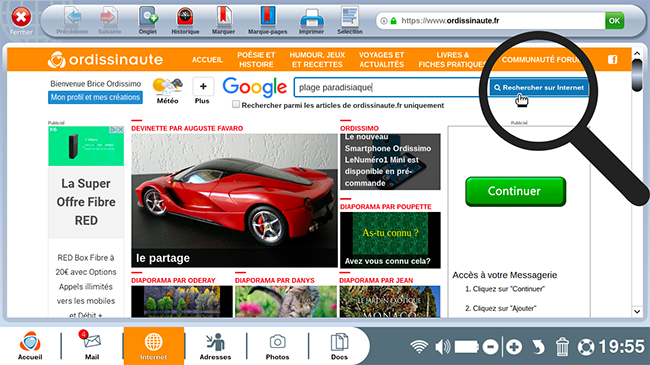The image size is (650, 365).
Task: Close the ad with its X icon
Action: (120, 130)
